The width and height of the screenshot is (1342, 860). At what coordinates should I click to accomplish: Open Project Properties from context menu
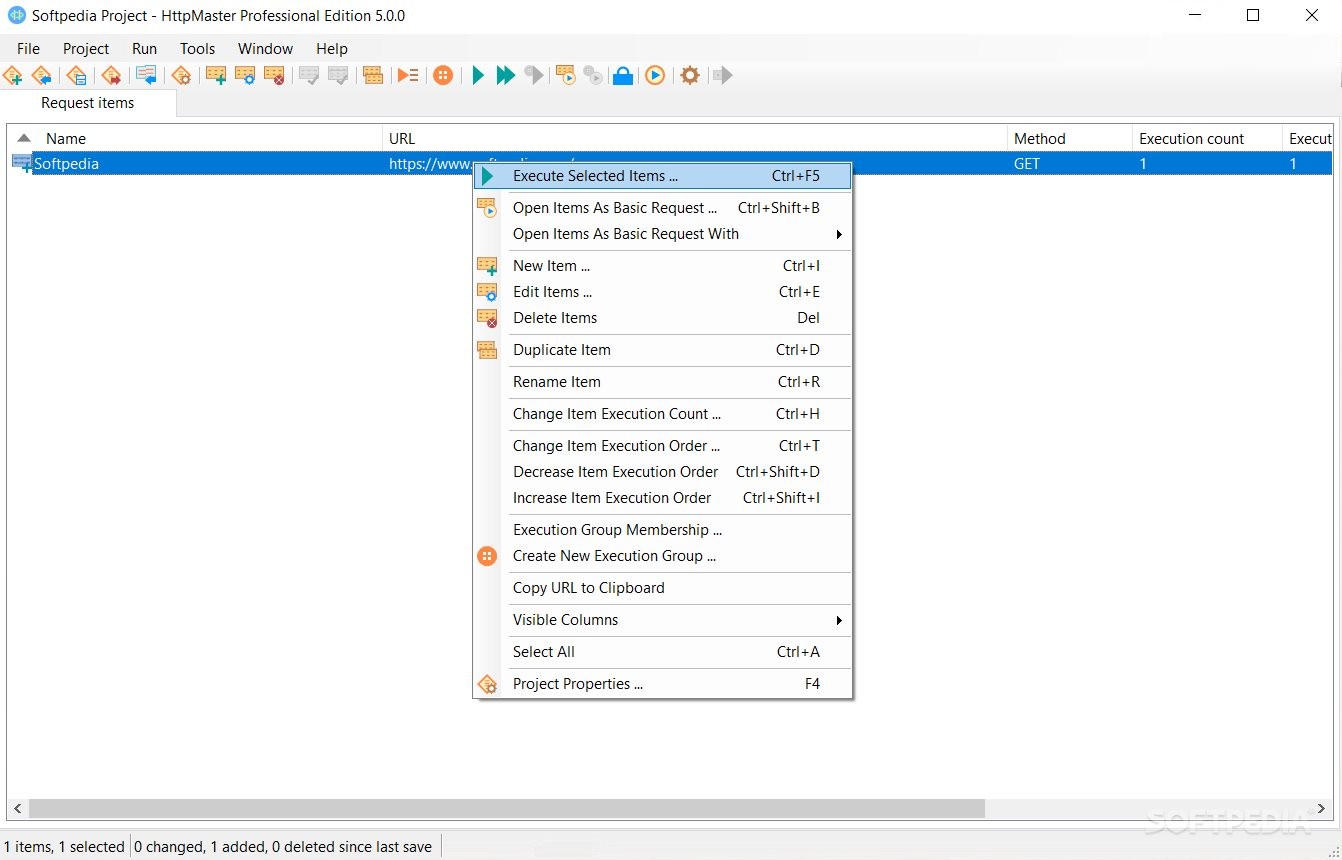663,684
